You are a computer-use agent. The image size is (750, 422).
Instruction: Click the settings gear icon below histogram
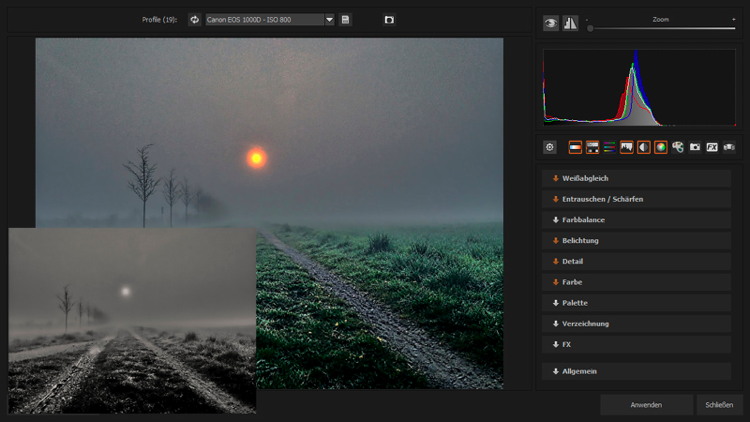pos(550,147)
